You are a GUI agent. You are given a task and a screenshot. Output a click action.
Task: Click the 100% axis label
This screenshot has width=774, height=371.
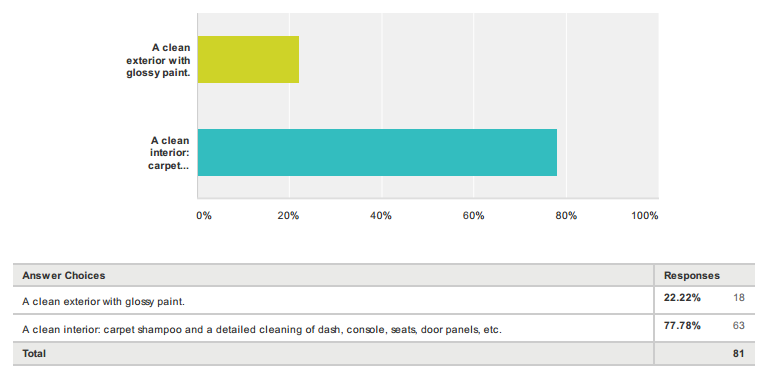coord(645,216)
